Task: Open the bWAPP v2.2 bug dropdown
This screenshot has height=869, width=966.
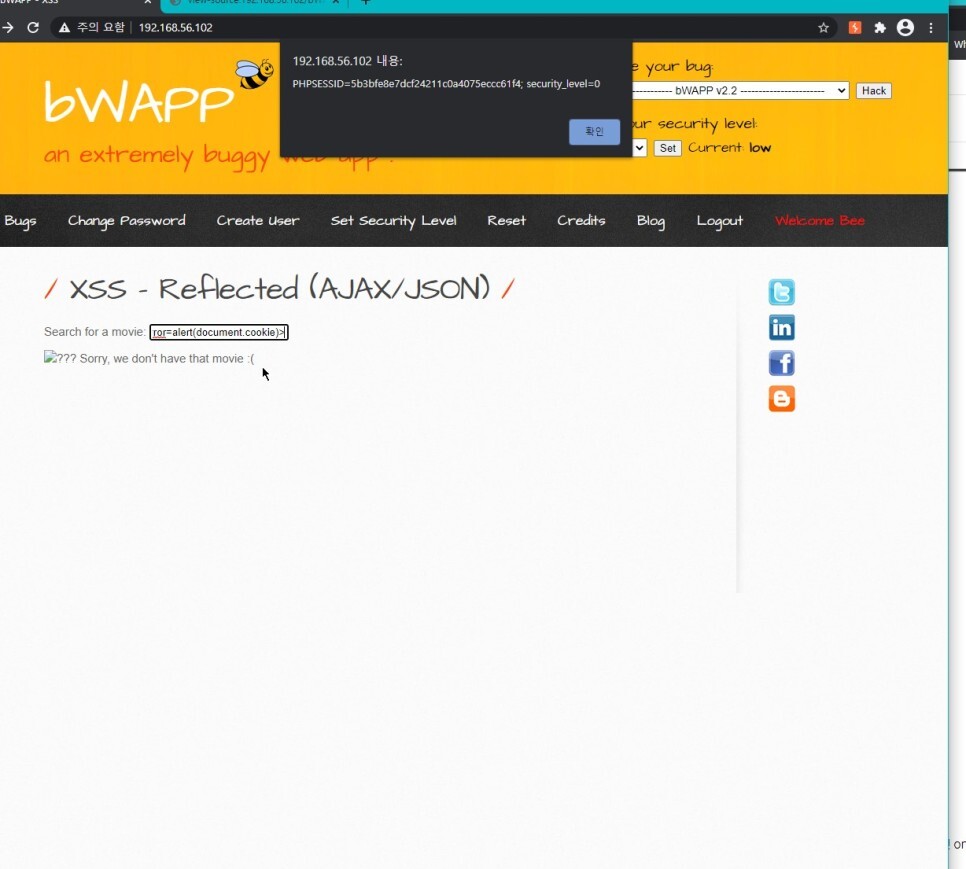Action: [x=741, y=91]
